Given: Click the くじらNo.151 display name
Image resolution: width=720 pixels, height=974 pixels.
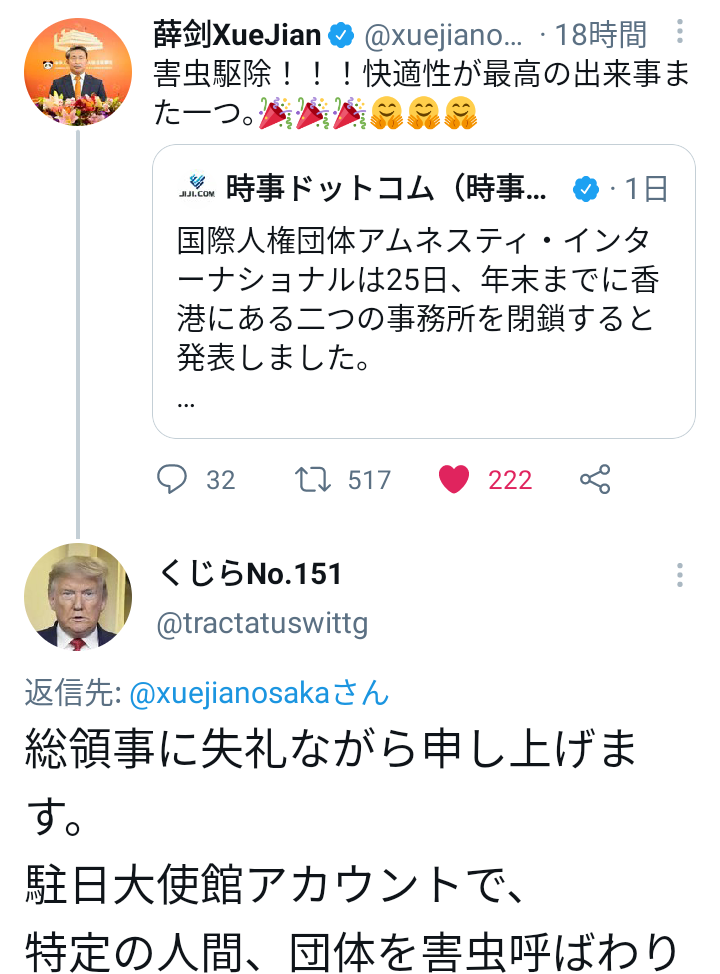Looking at the screenshot, I should coord(249,574).
